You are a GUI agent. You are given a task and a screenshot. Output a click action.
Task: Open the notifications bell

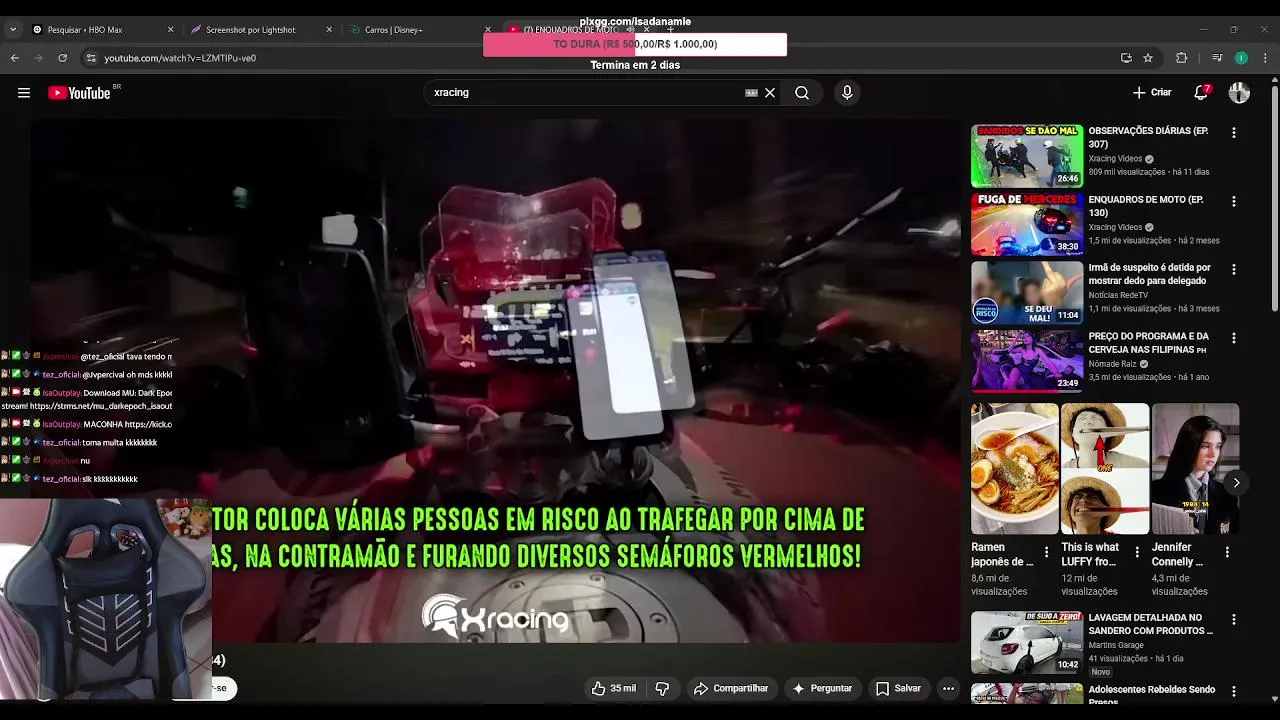click(1201, 92)
